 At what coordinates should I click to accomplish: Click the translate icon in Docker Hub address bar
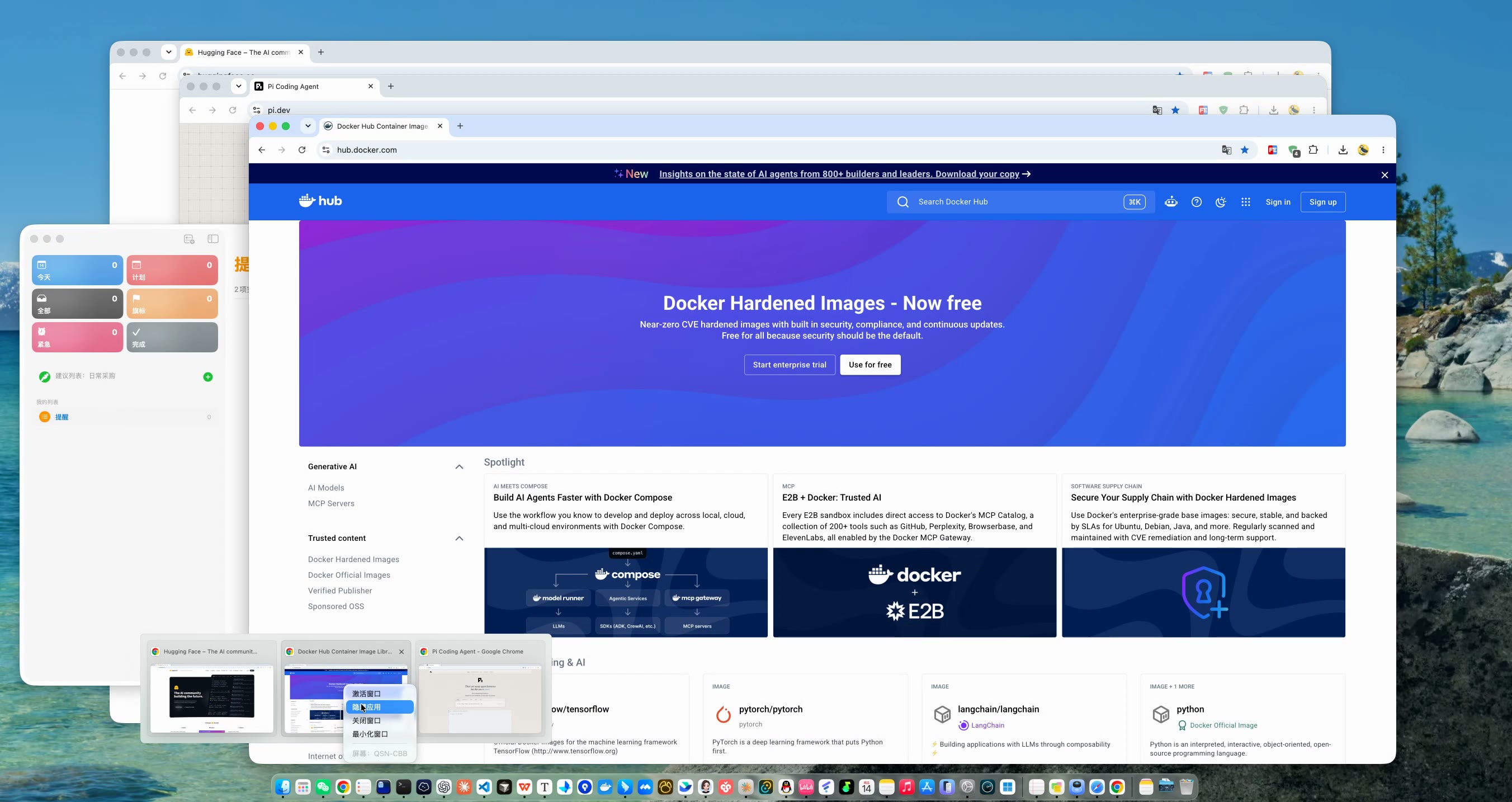click(x=1226, y=150)
